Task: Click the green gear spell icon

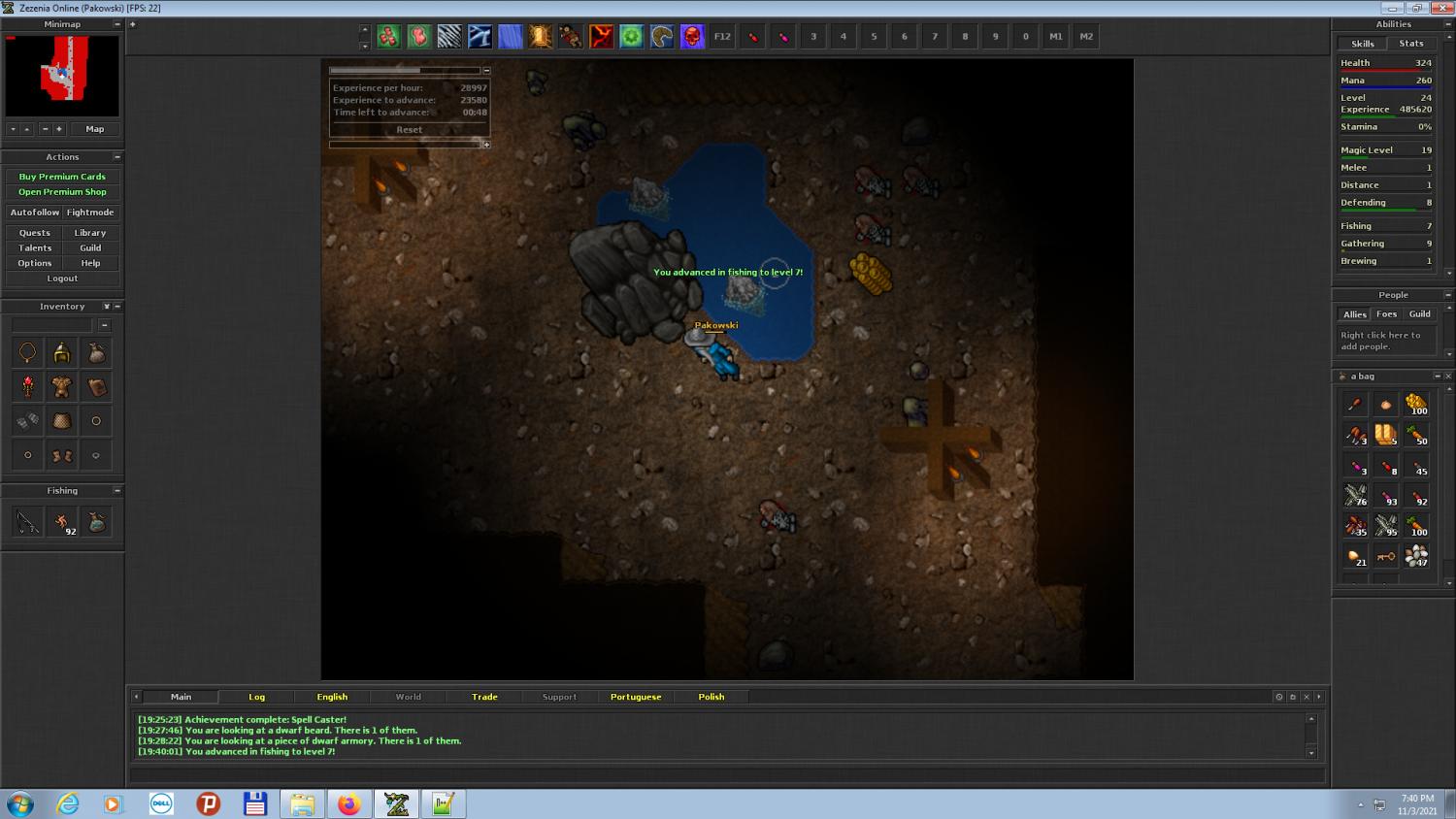Action: point(632,37)
